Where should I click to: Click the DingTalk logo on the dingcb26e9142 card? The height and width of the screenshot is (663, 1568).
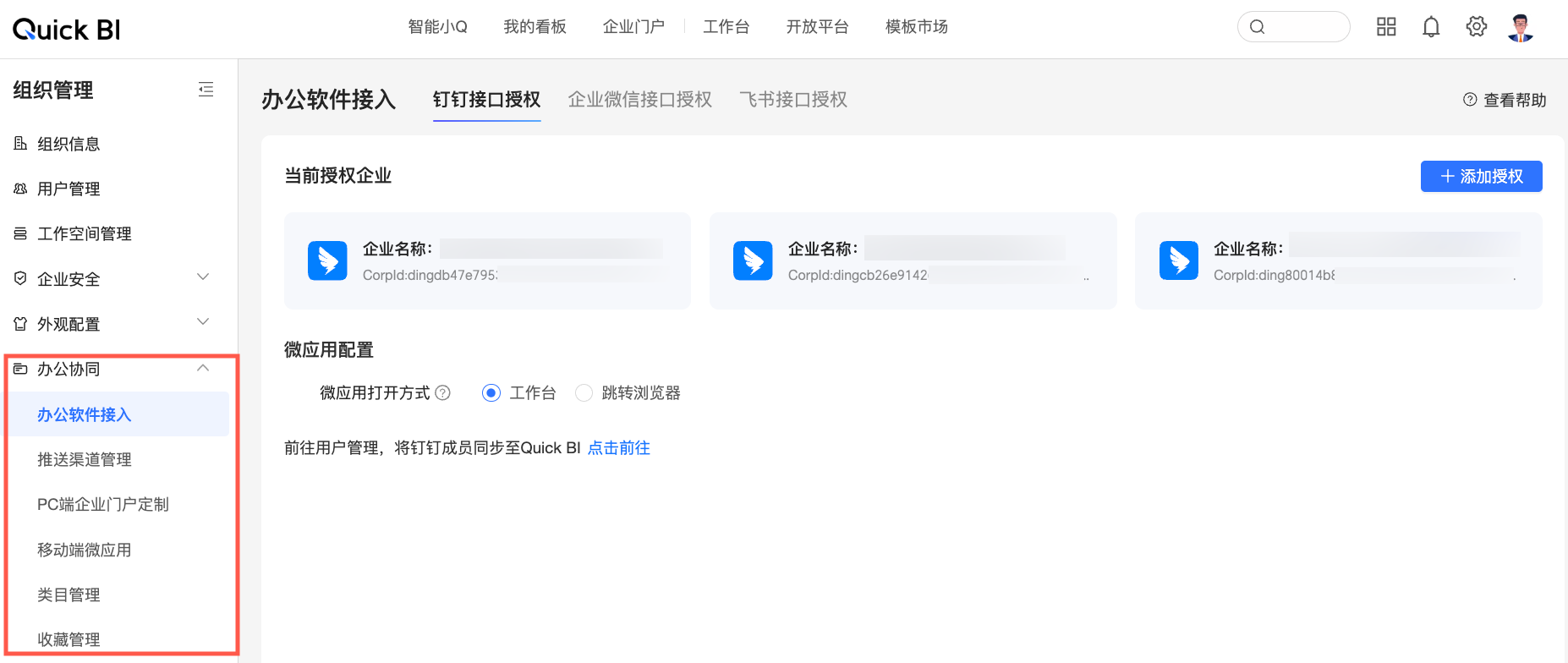pyautogui.click(x=753, y=260)
